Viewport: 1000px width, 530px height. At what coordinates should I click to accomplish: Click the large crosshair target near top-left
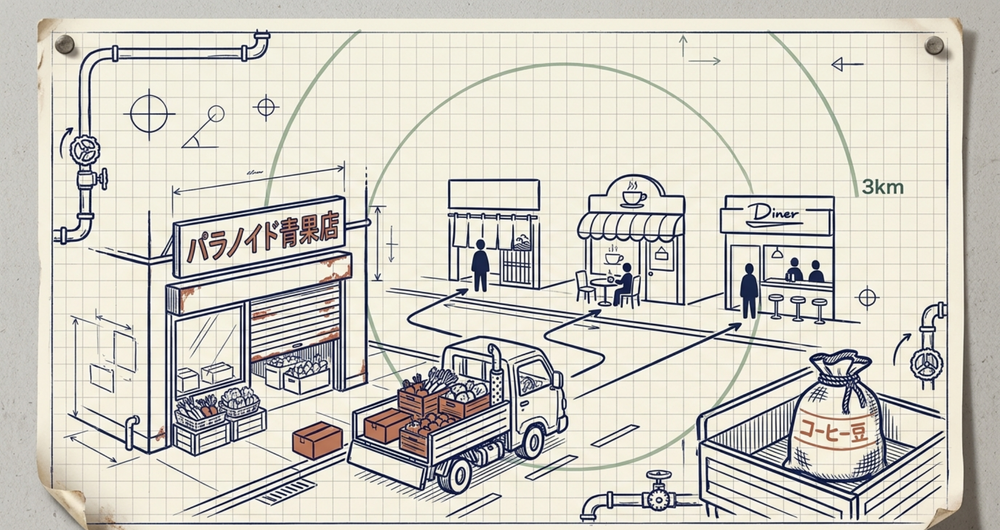point(149,115)
